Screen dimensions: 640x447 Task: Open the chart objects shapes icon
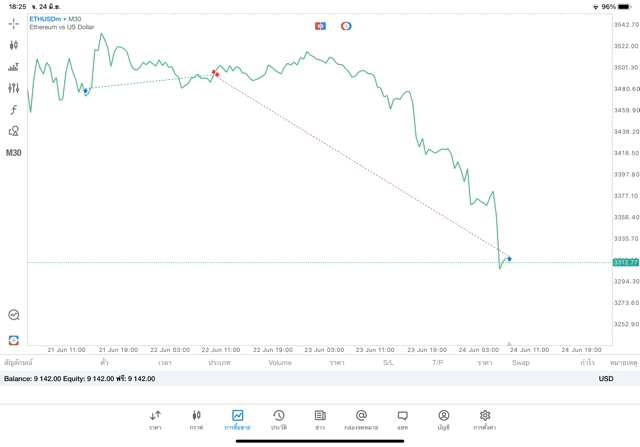tap(14, 131)
